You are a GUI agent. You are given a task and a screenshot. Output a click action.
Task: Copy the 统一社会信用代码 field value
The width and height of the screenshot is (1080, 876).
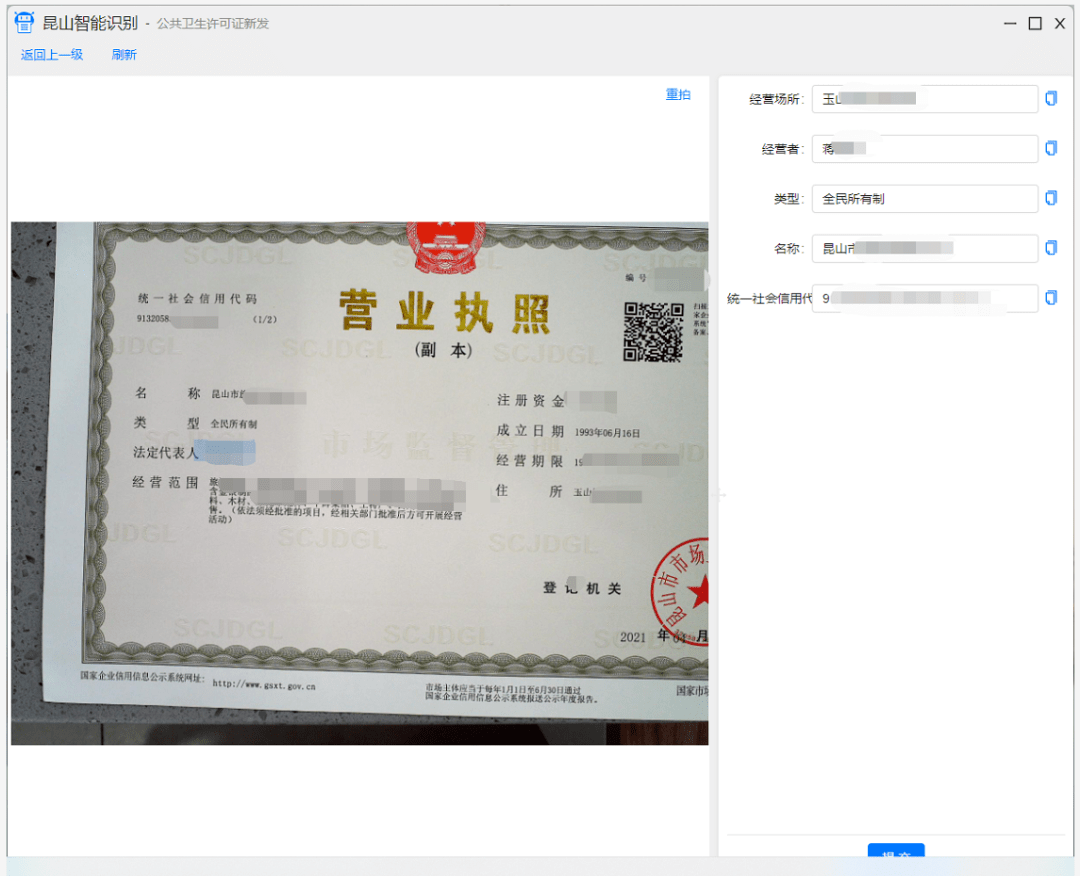coord(1051,298)
